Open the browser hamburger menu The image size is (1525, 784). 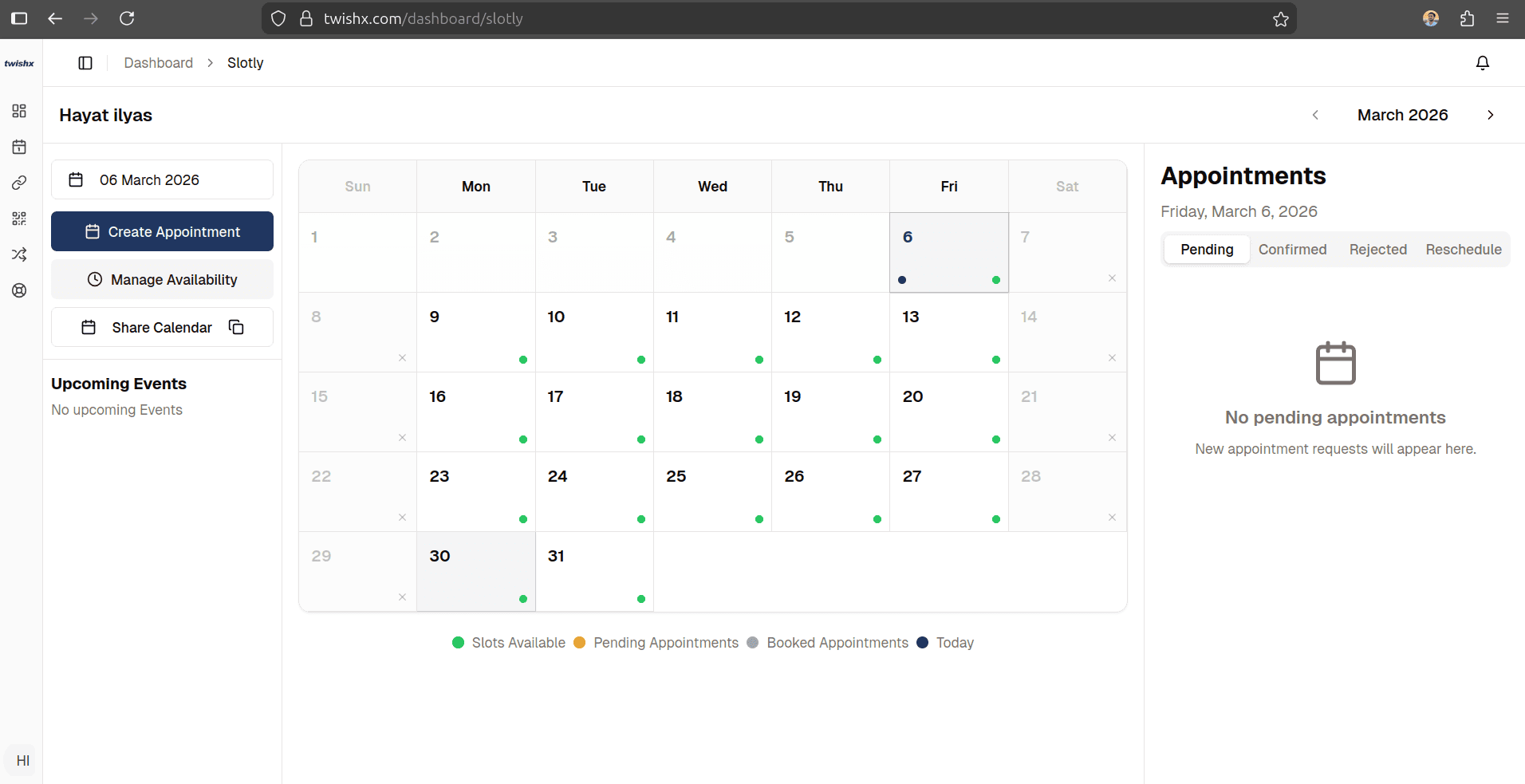(1503, 18)
